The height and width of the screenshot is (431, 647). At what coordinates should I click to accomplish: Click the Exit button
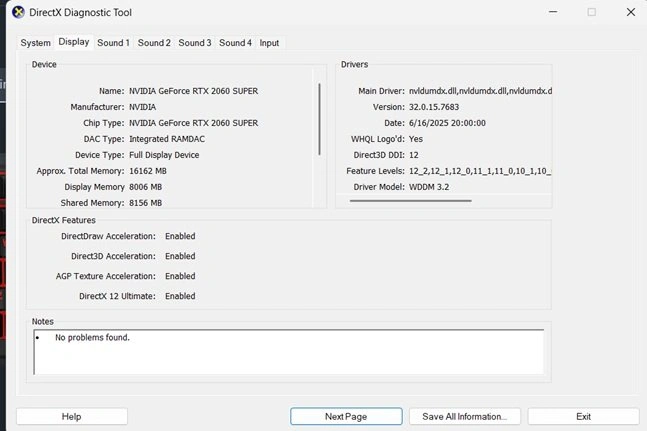[583, 417]
